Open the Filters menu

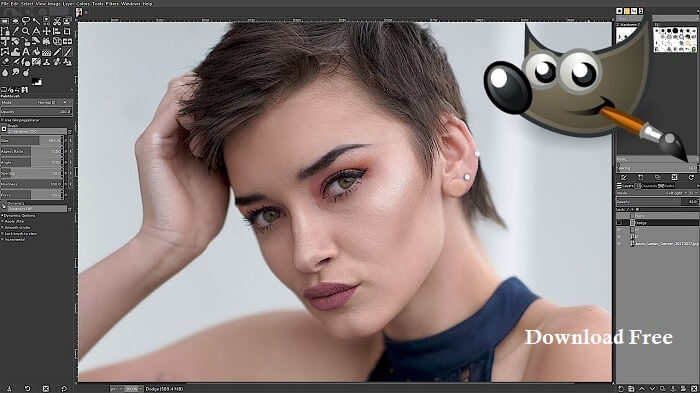pyautogui.click(x=112, y=4)
